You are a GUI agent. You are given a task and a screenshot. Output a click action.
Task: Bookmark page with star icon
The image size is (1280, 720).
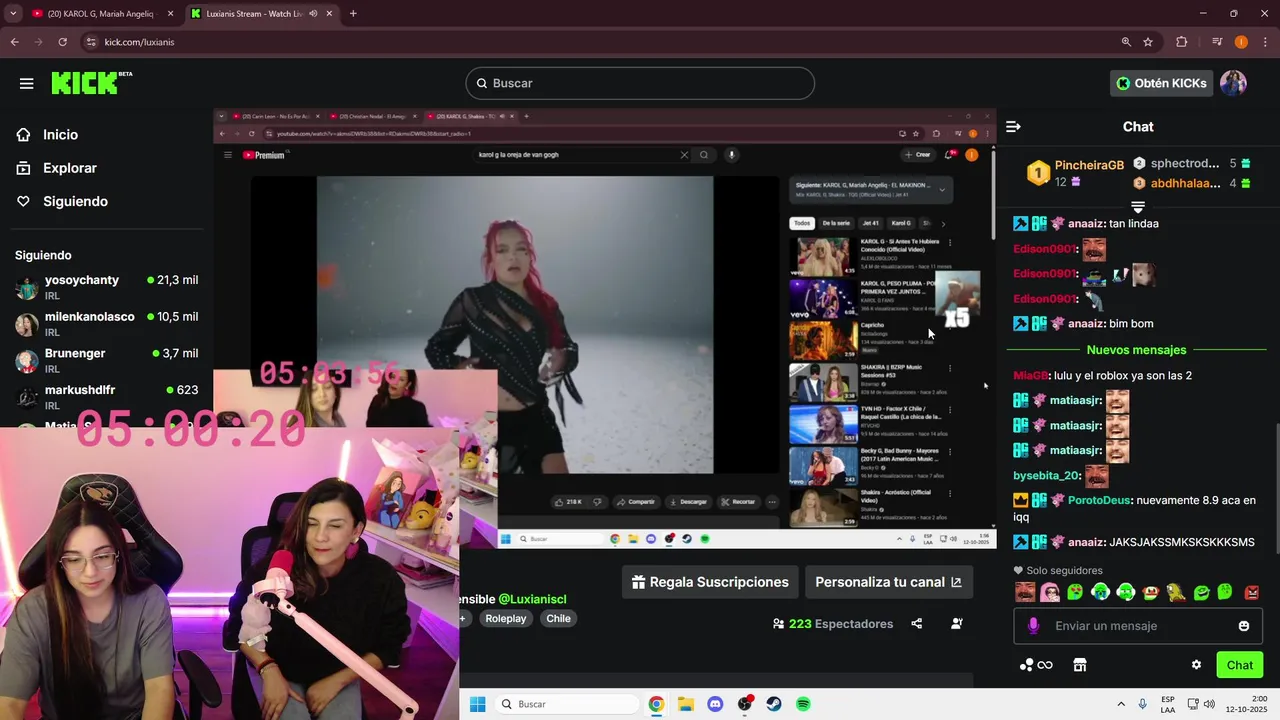click(1148, 42)
